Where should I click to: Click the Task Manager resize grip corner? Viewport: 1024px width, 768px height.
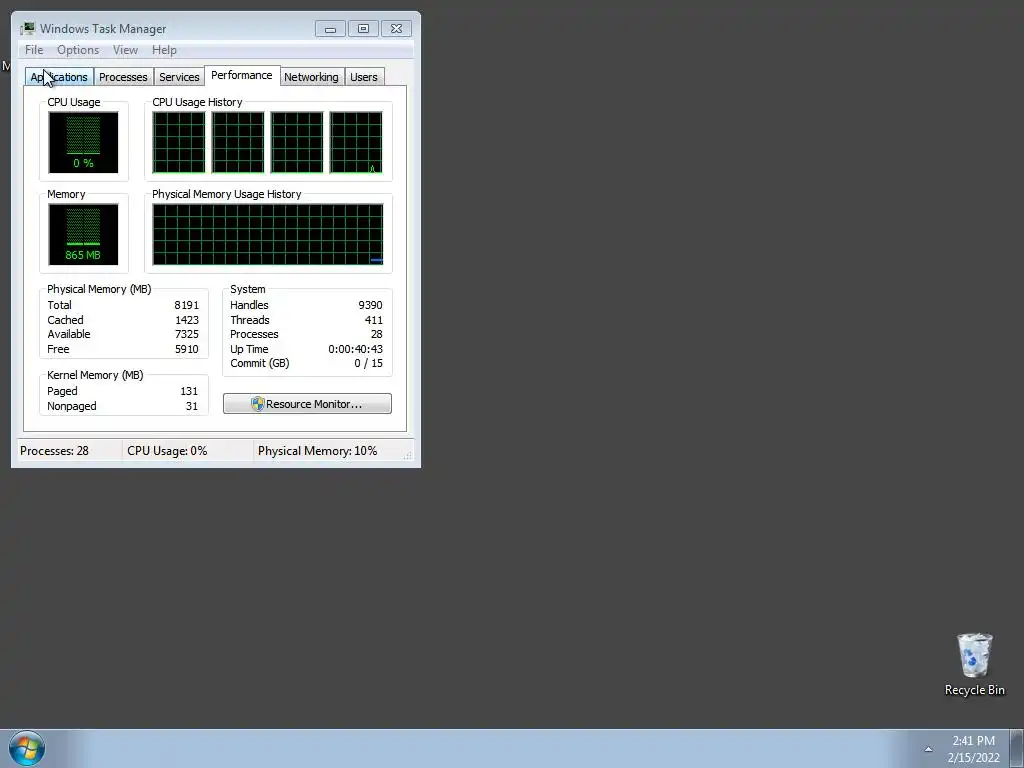[x=408, y=455]
